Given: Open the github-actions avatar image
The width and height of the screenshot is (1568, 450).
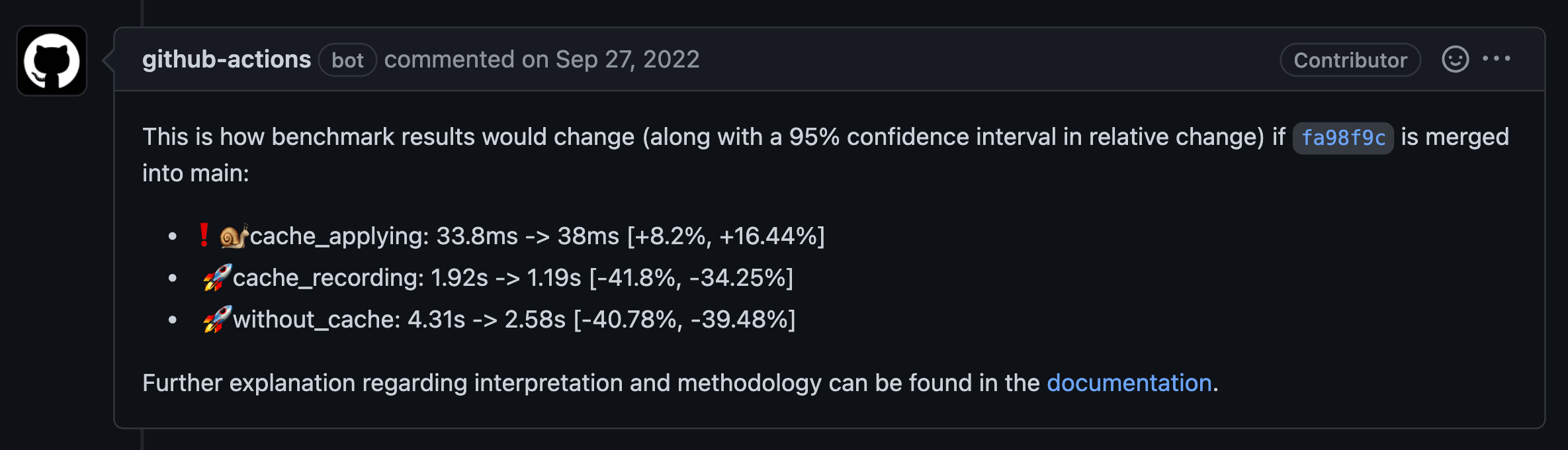Looking at the screenshot, I should (x=52, y=61).
